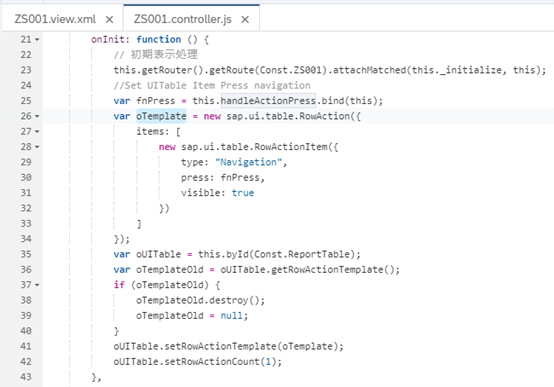Click the type: property on line 29
The image size is (554, 387).
(195, 162)
